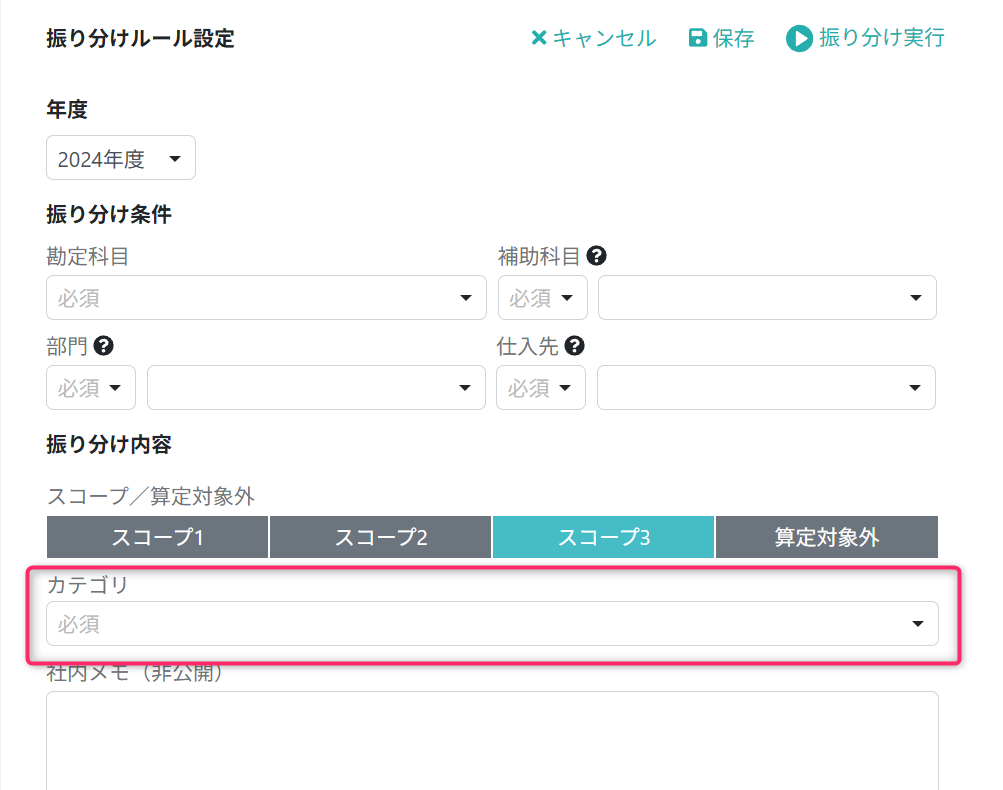Select the スコープ1 option

(158, 537)
